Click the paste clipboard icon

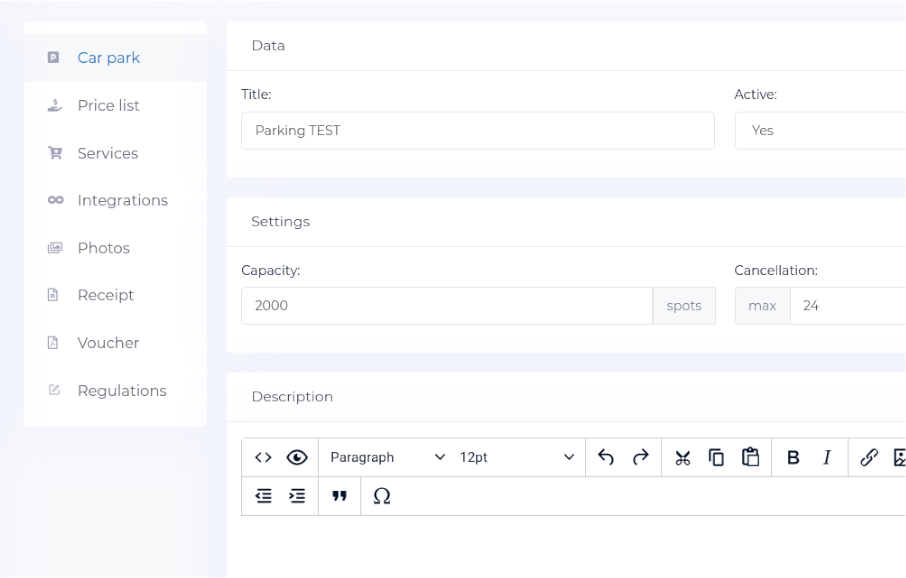click(750, 458)
